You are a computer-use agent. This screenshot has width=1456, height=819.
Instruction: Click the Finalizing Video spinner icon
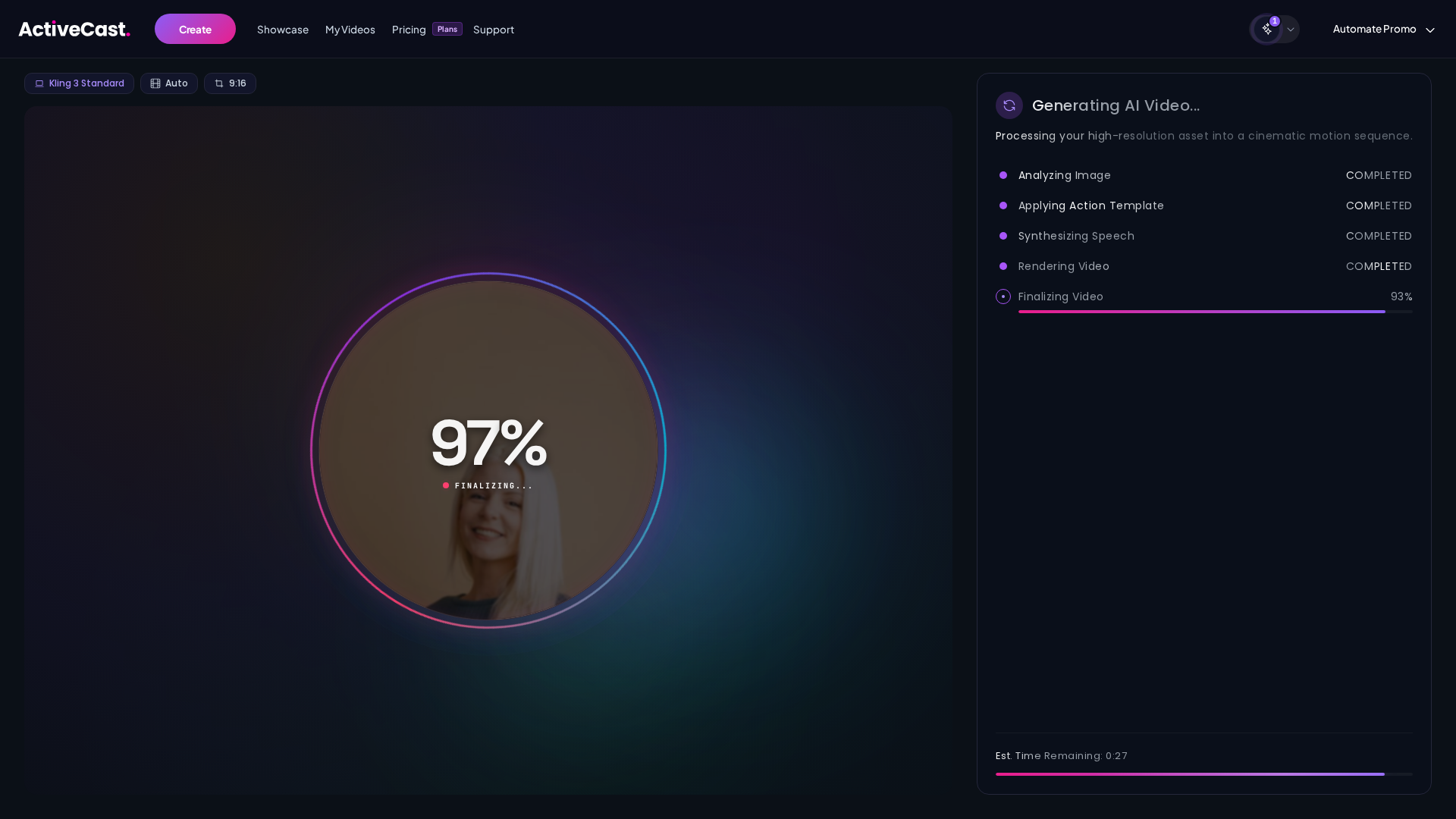[x=1003, y=297]
